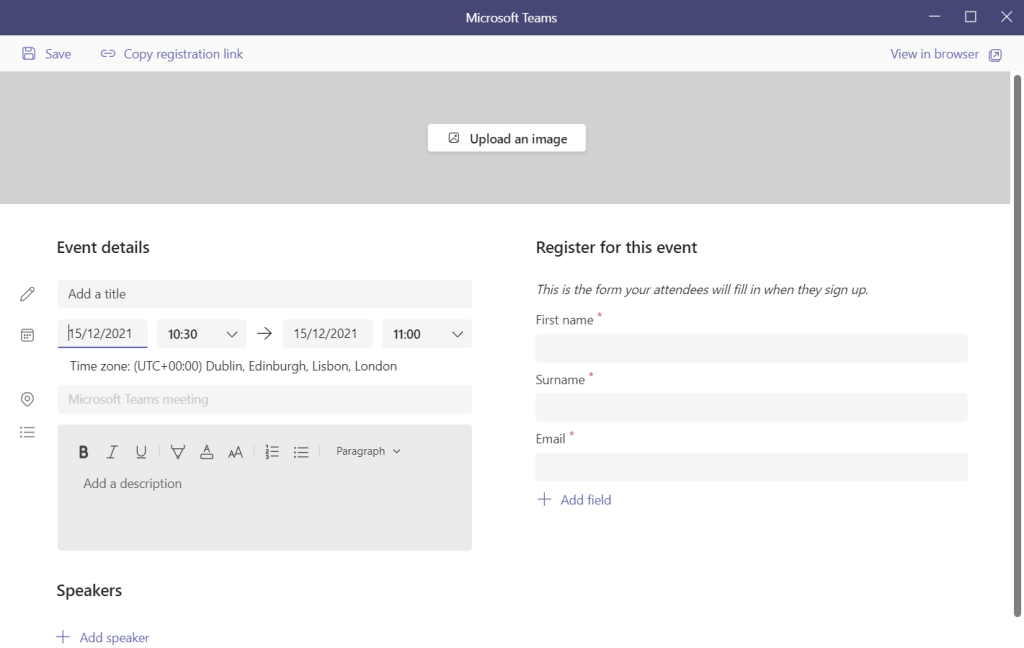Open View in browser

click(935, 54)
